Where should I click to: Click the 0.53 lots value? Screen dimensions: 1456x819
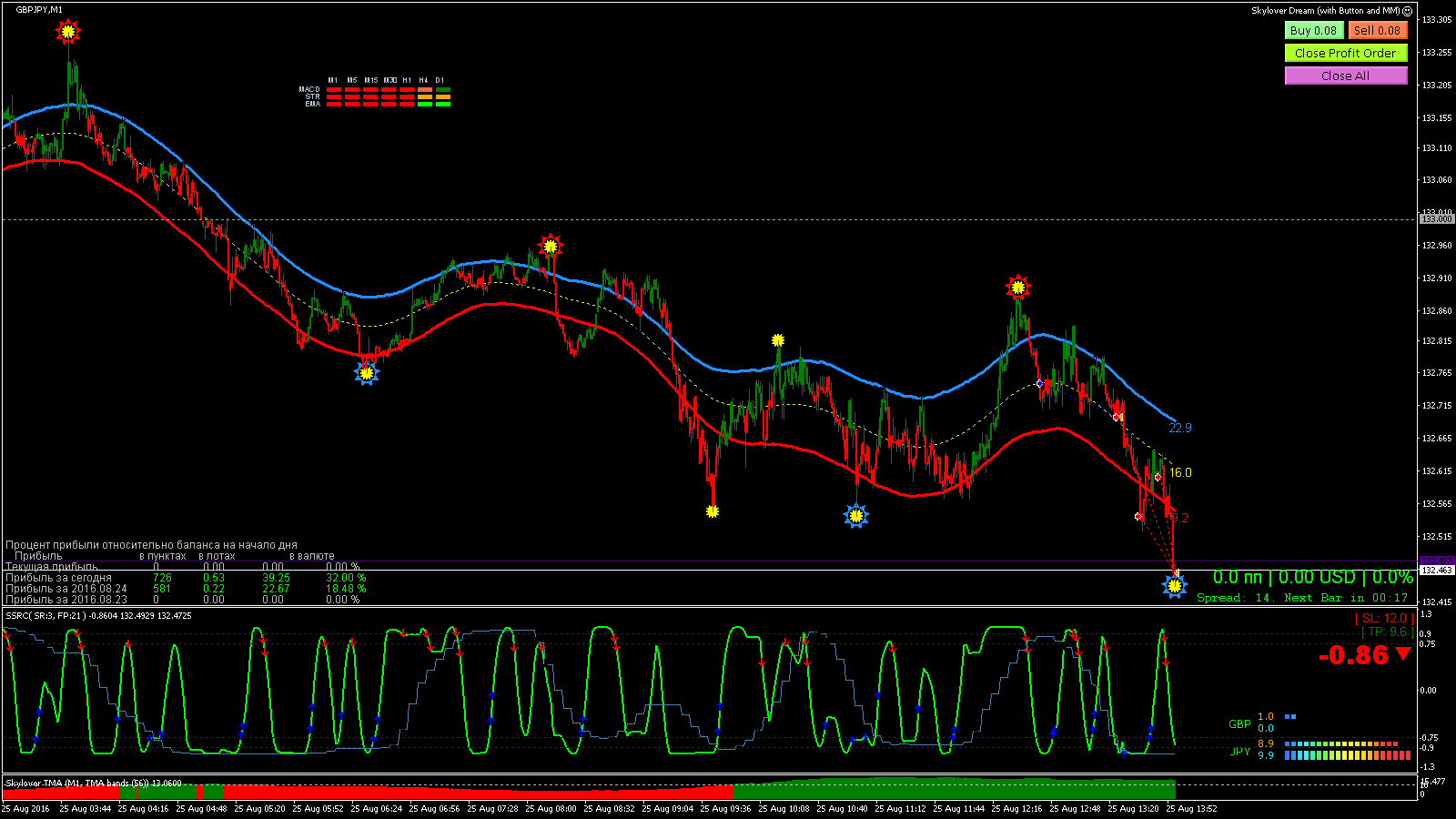coord(214,578)
